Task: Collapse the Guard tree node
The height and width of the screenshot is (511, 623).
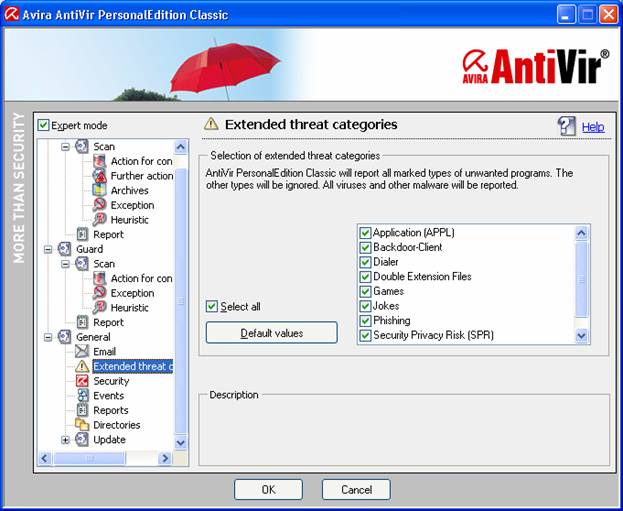Action: (48, 249)
